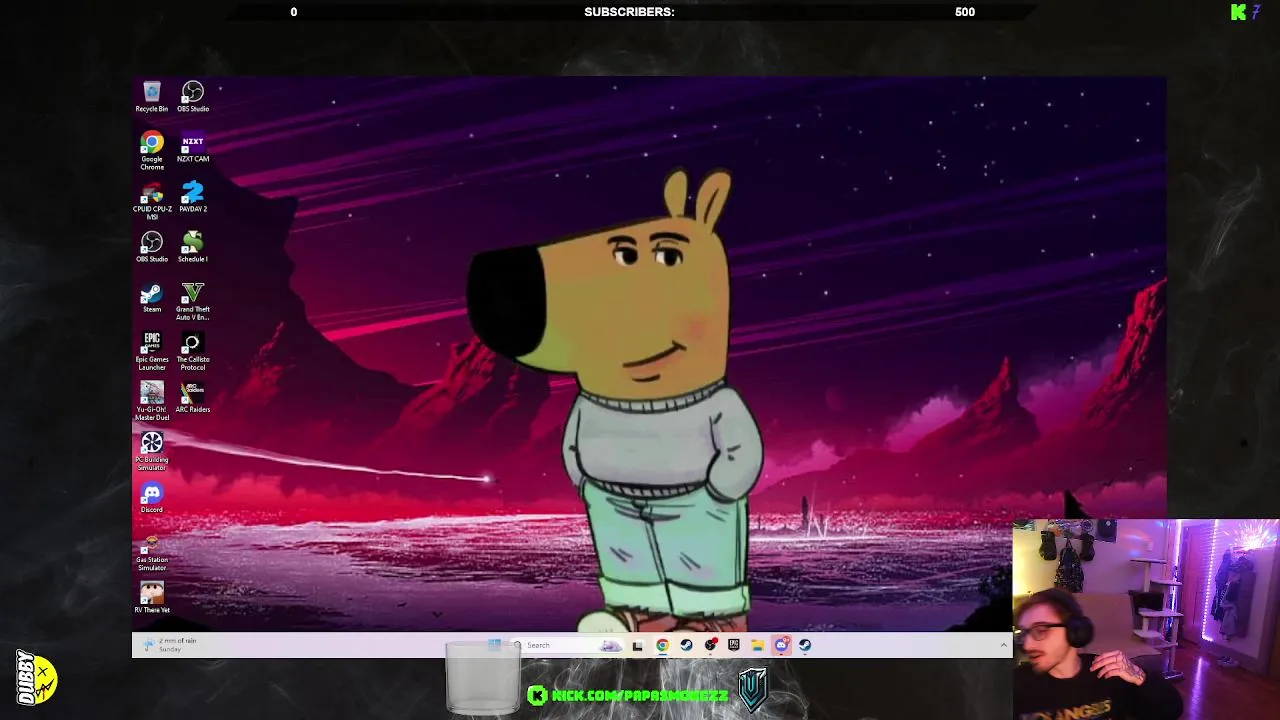Launch PAYDAY 2 from the desktop
The width and height of the screenshot is (1280, 720).
pos(193,197)
